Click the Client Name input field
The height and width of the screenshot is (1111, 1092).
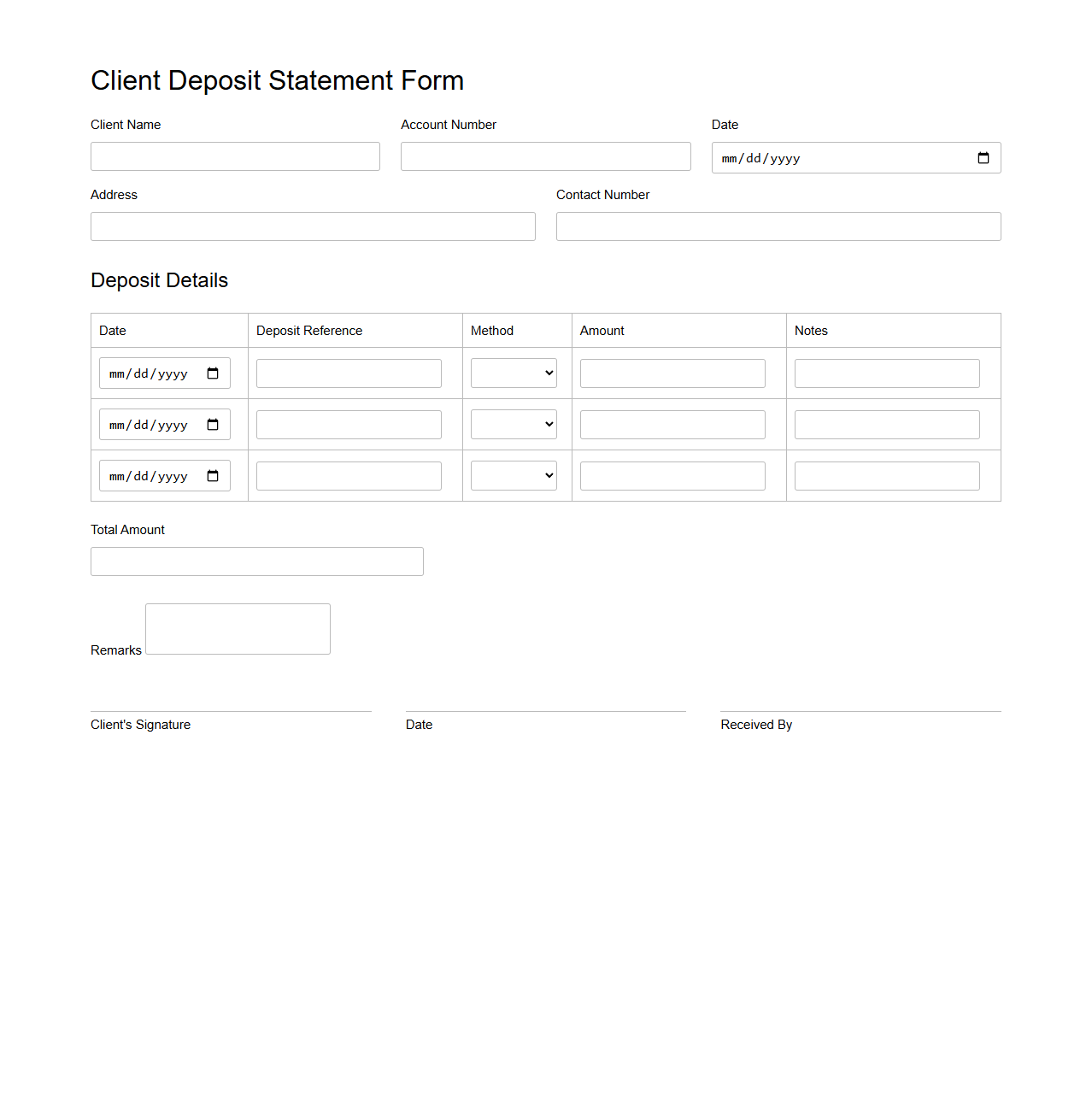pos(235,156)
